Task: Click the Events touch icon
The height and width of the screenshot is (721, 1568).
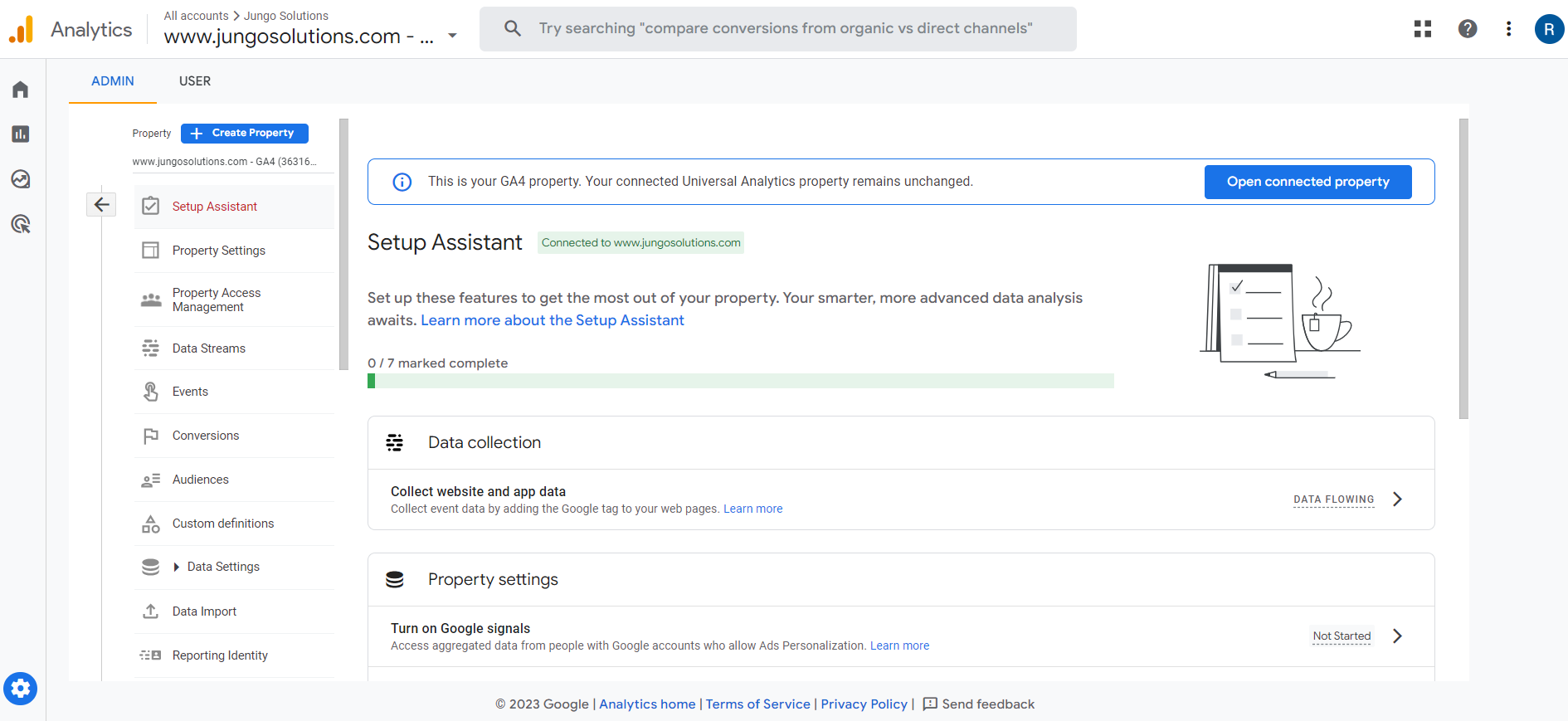Action: coord(151,392)
